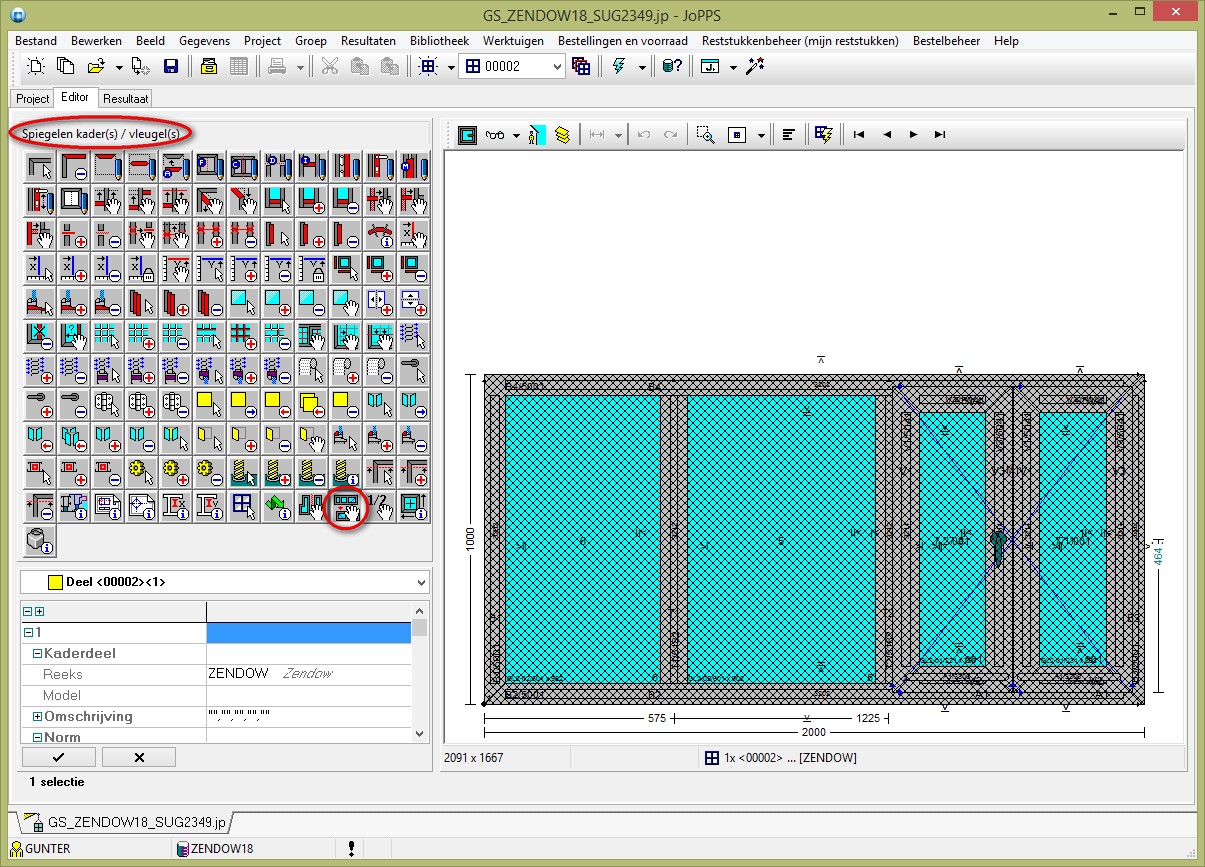Open the dropdown arrow beside the glasses icon
Image resolution: width=1205 pixels, height=867 pixels.
pos(517,134)
